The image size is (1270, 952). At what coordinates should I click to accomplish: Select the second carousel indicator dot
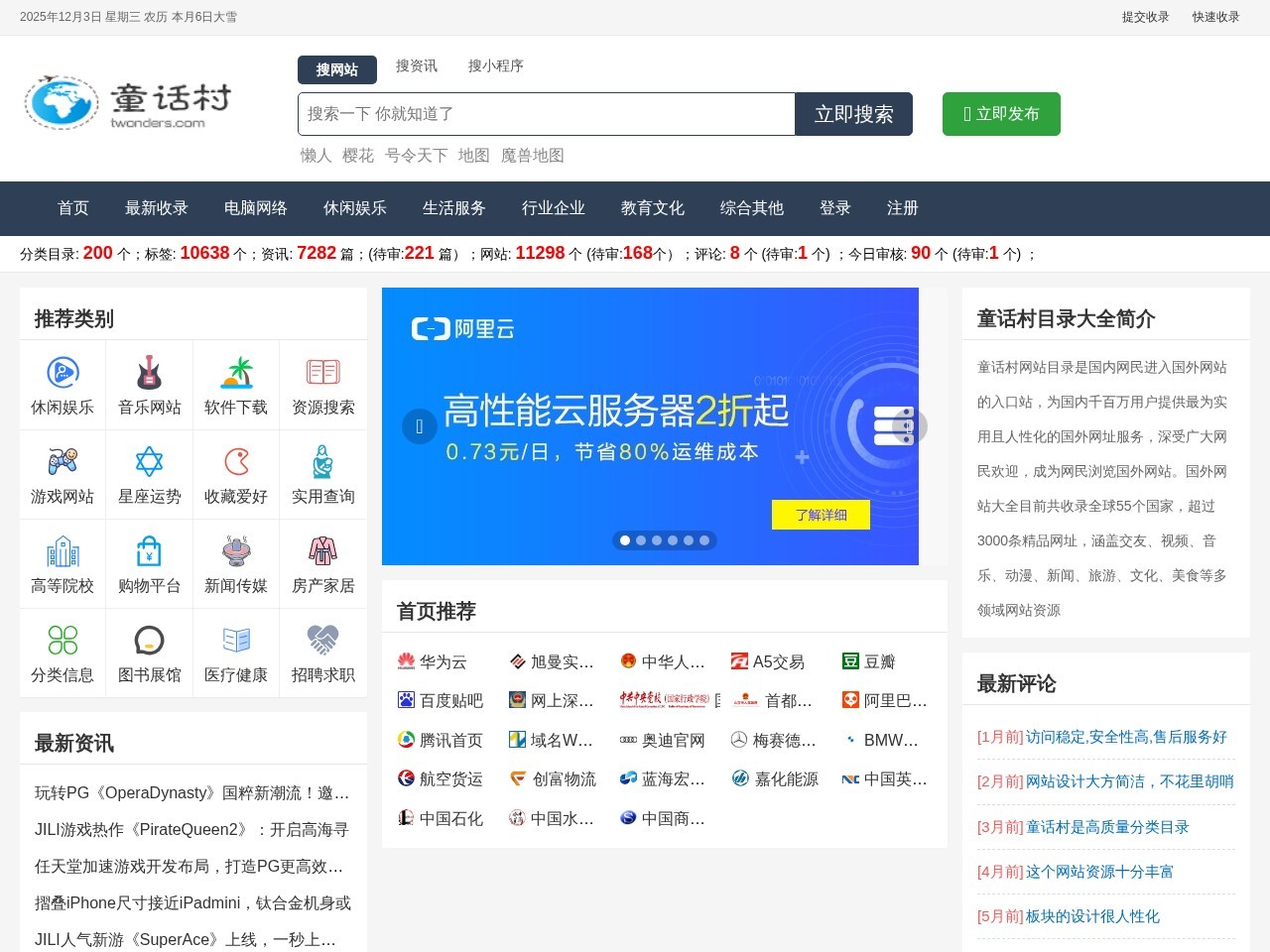641,540
